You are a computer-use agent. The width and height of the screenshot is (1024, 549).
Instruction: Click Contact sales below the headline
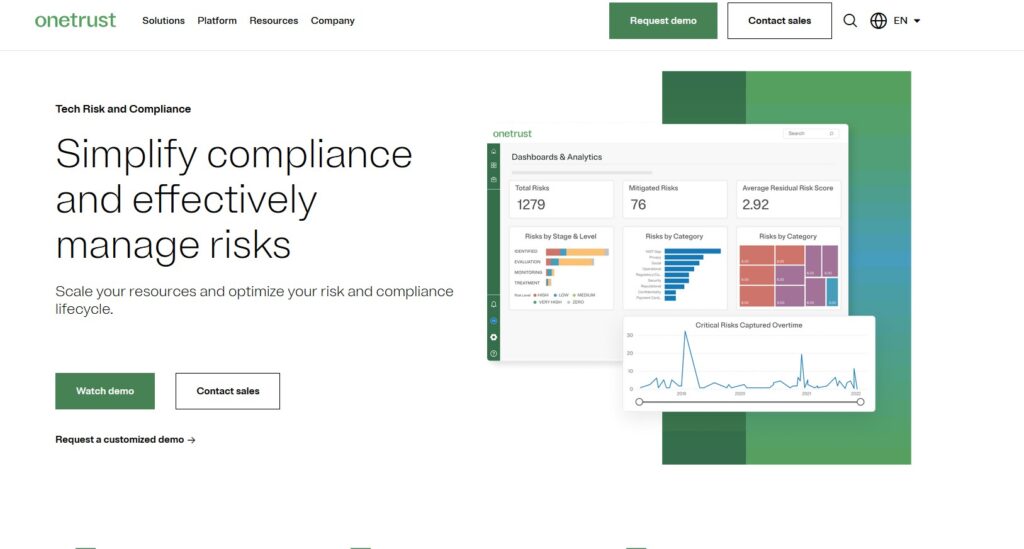point(227,391)
